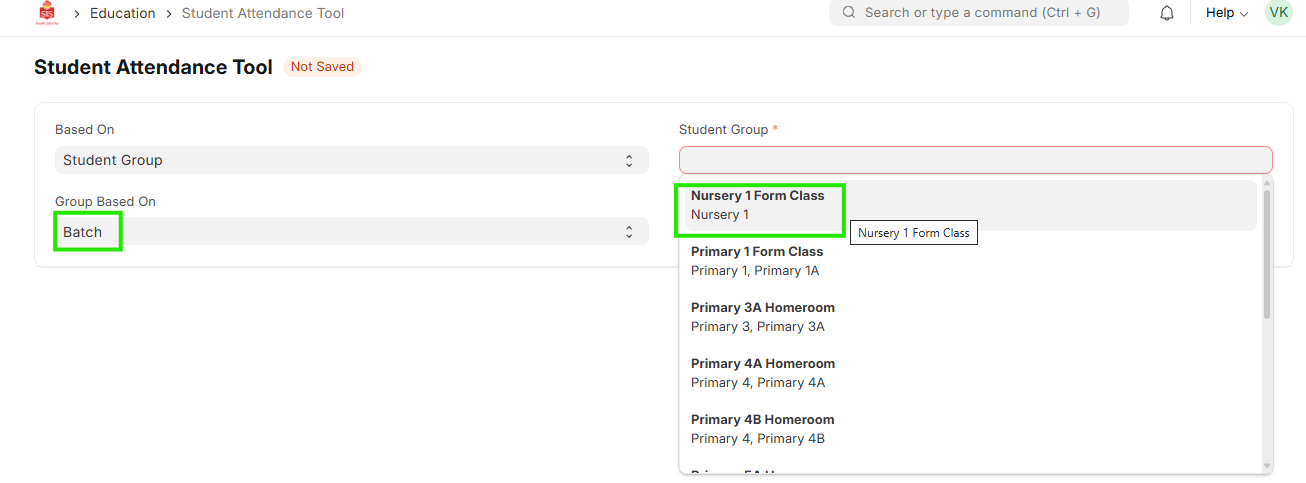The width and height of the screenshot is (1306, 483).
Task: Choose Primary 4B Homeroom option
Action: [x=762, y=429]
